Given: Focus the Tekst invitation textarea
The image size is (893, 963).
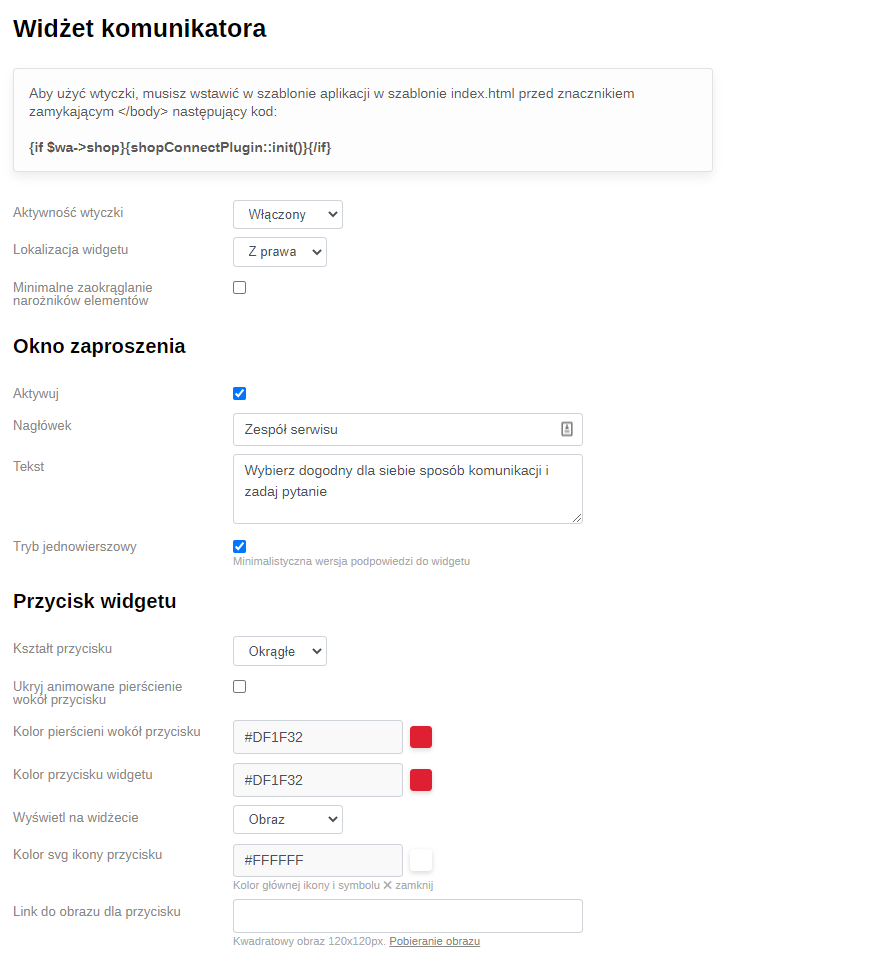Looking at the screenshot, I should click(407, 489).
